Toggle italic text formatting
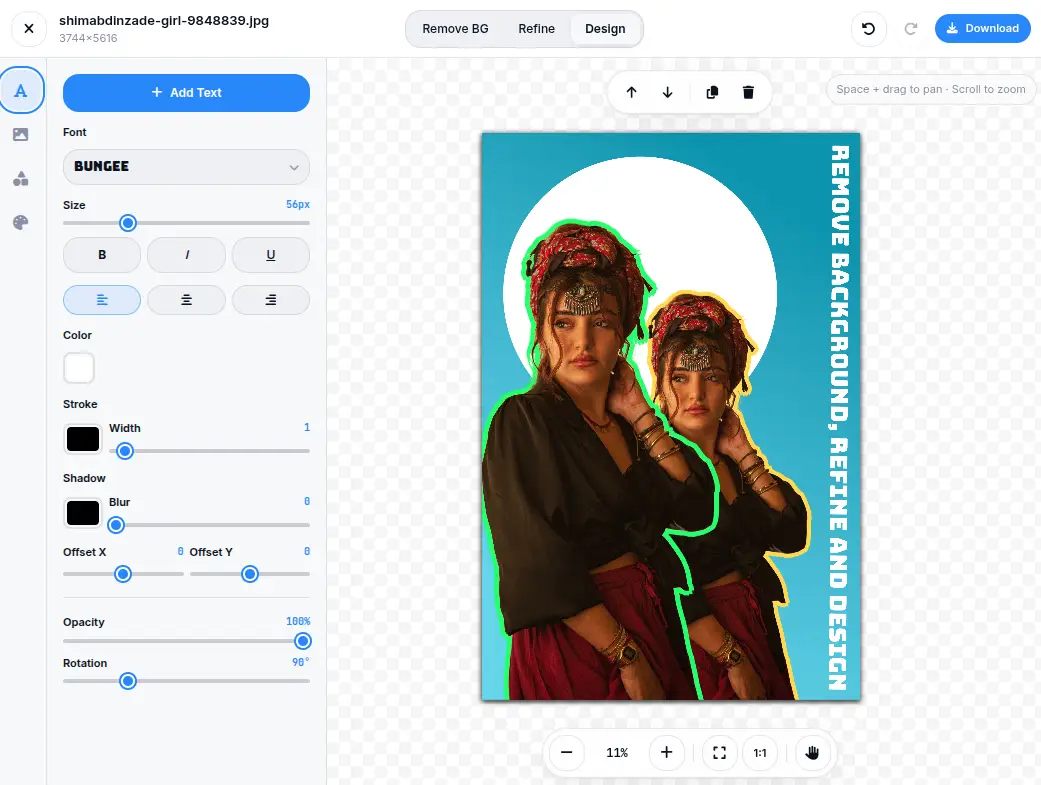This screenshot has width=1041, height=785. (187, 255)
